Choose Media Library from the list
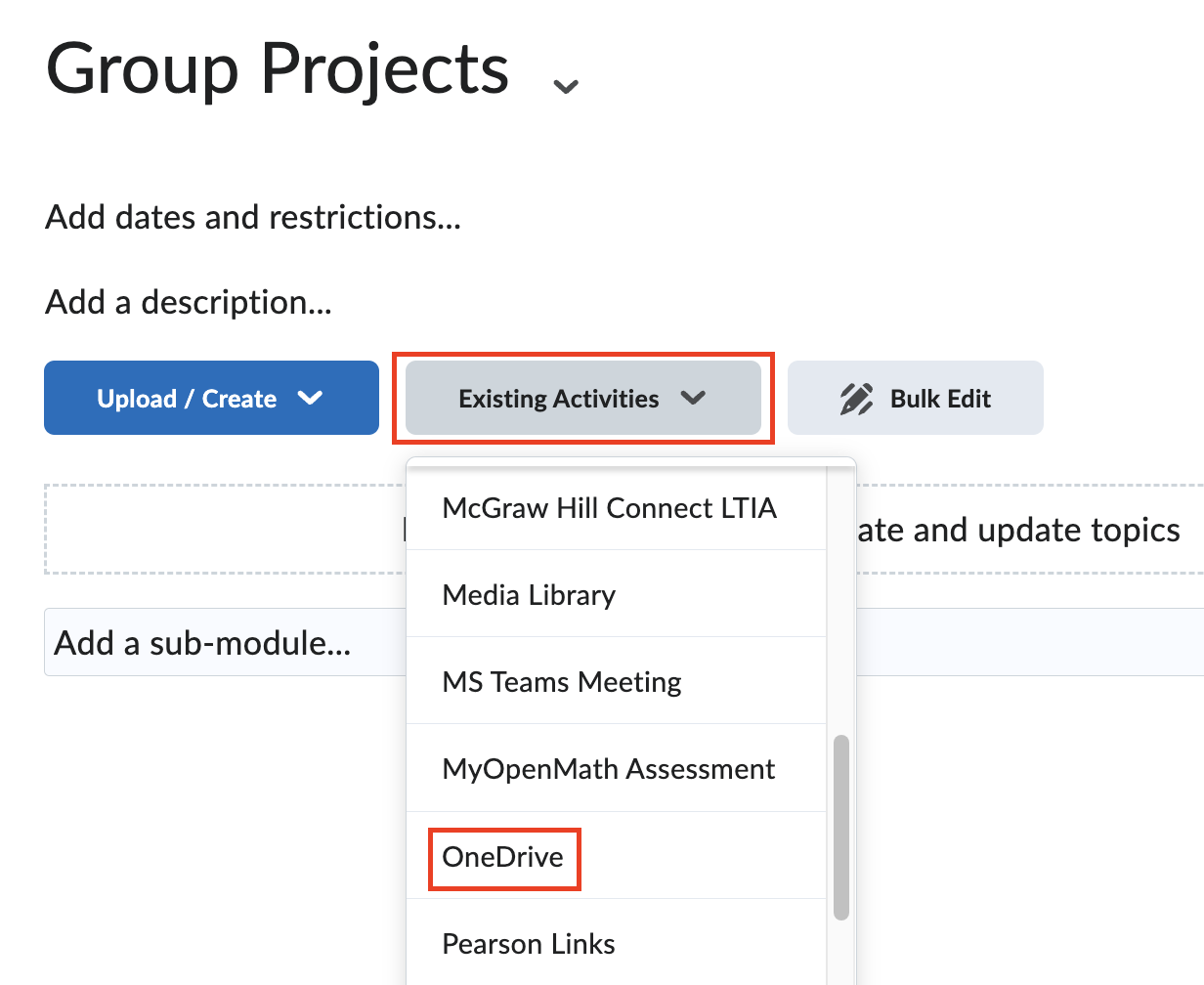The image size is (1204, 985). (x=529, y=594)
